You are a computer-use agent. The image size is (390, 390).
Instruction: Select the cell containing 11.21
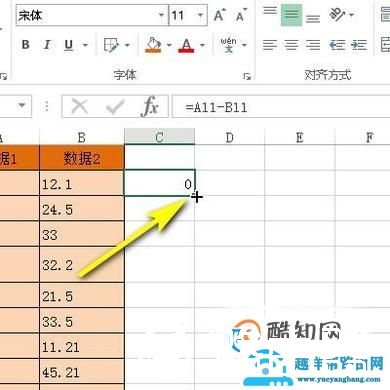coord(82,347)
